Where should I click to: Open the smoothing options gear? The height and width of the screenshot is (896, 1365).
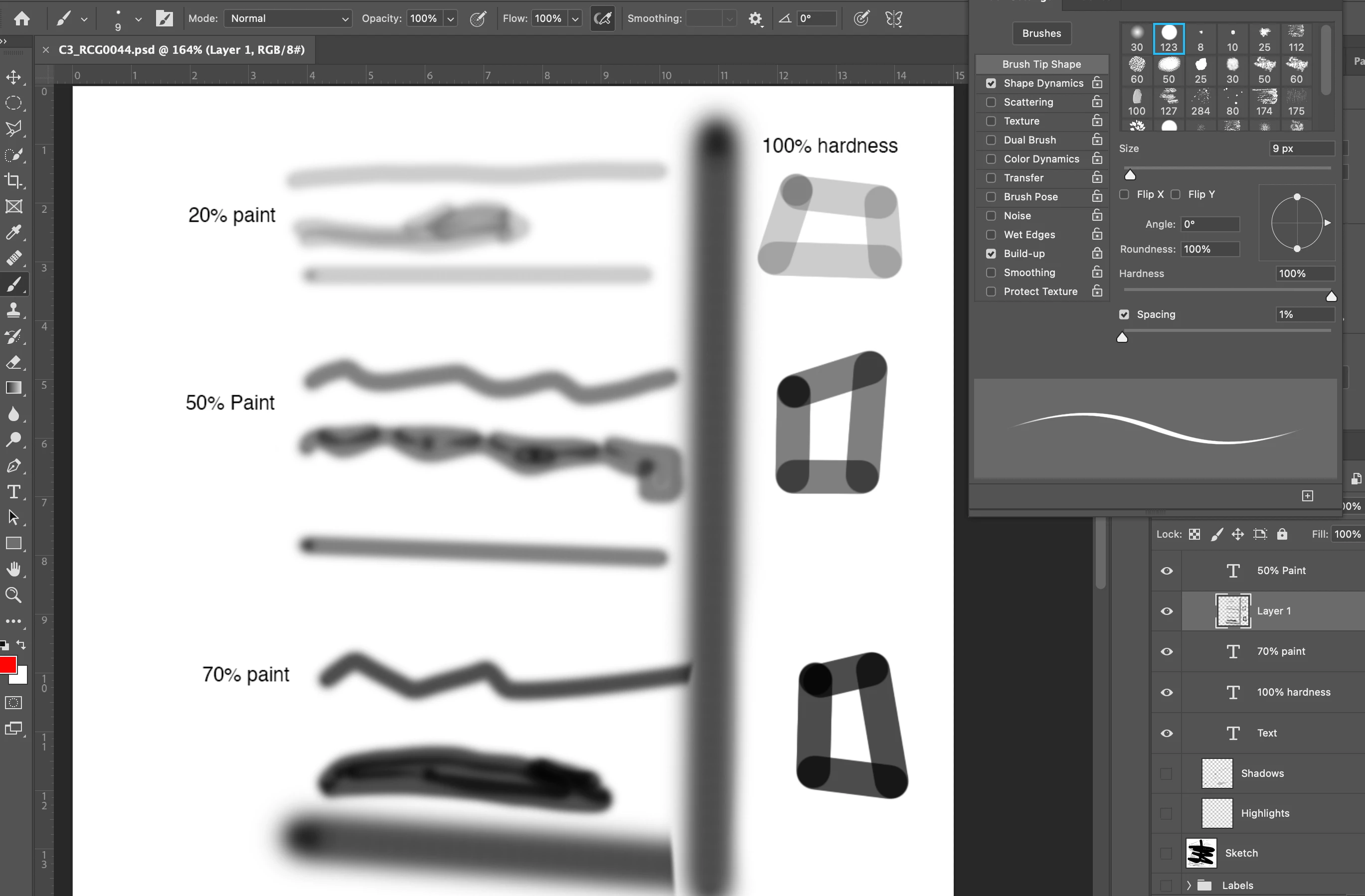(755, 19)
